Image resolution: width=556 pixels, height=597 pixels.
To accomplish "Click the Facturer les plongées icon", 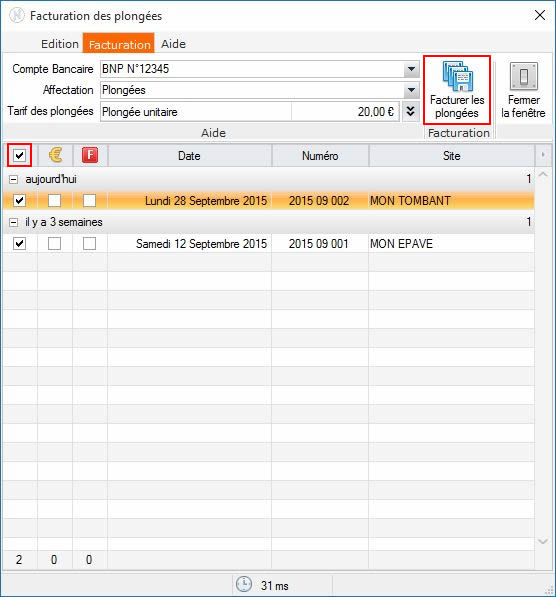I will pos(457,76).
